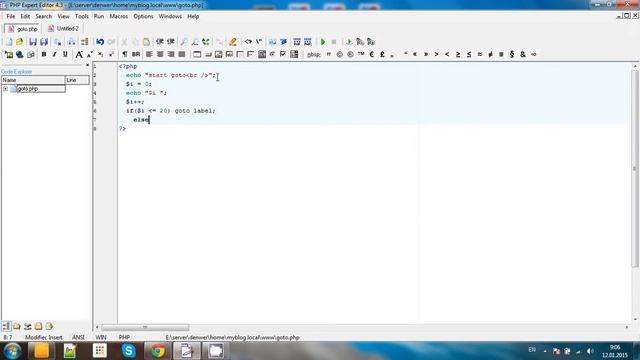The height and width of the screenshot is (360, 640).
Task: Click the increase font size A icon
Action: pos(79,54)
